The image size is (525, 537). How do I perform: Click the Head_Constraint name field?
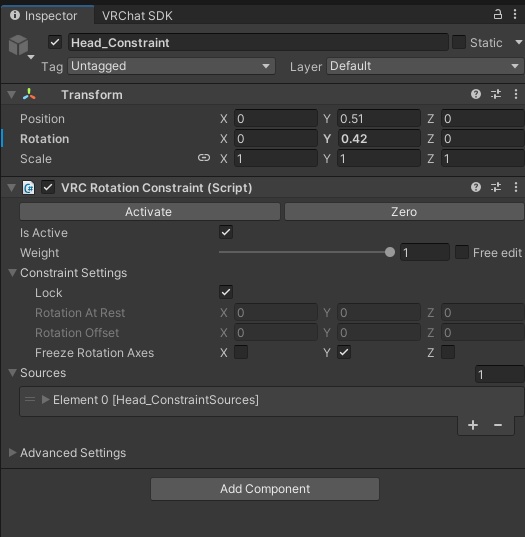click(258, 42)
